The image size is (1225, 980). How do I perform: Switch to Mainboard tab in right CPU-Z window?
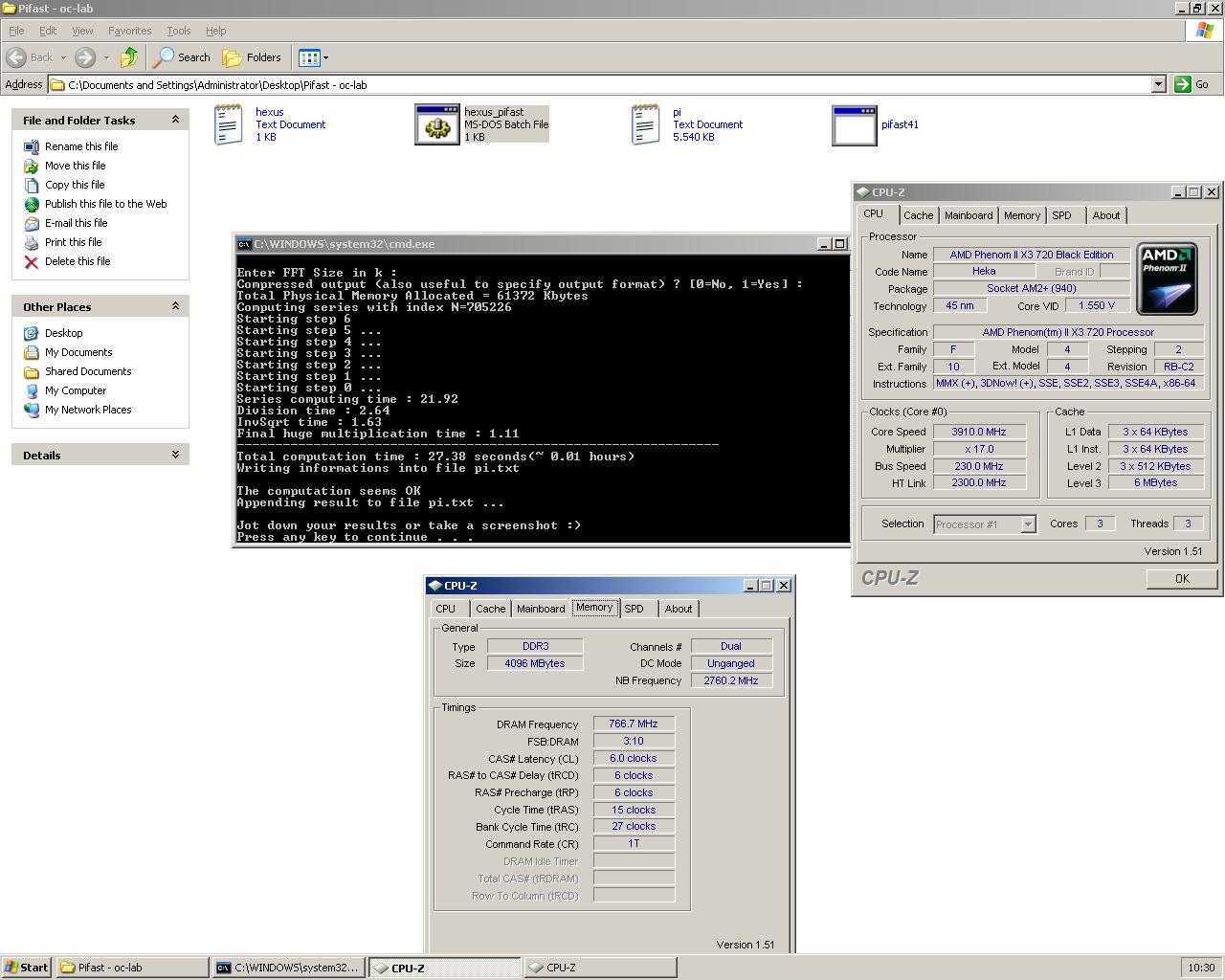click(969, 215)
